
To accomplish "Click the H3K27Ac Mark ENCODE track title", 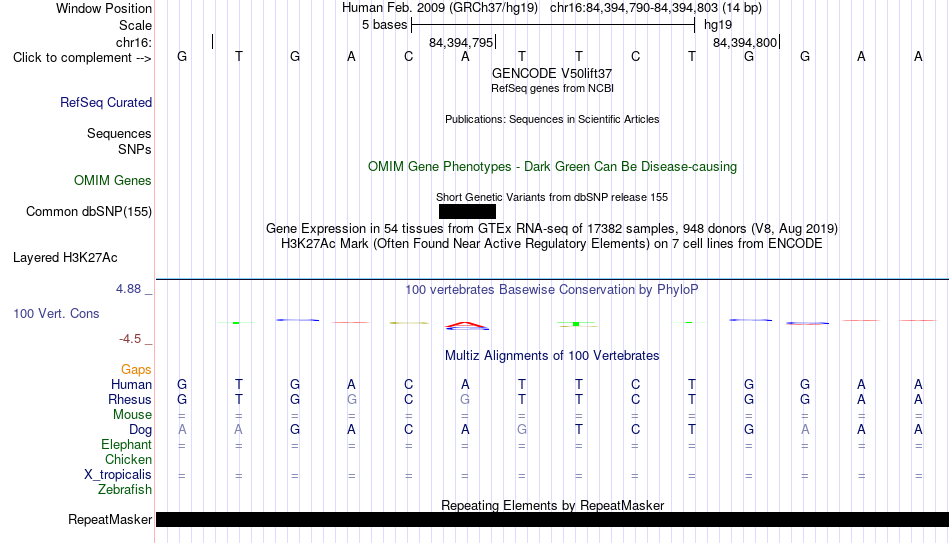I will pyautogui.click(x=552, y=244).
